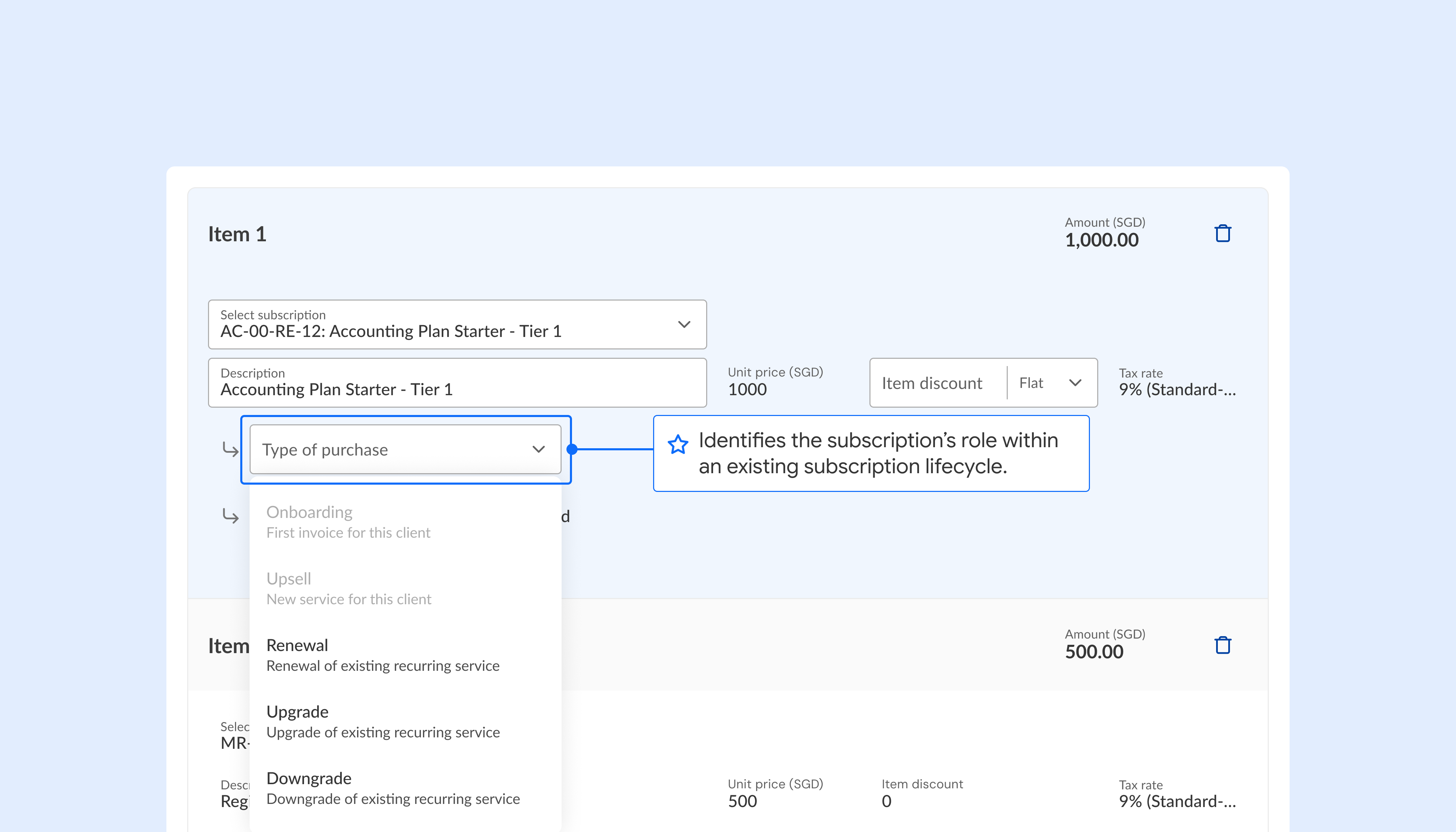The height and width of the screenshot is (832, 1456).
Task: Delete the 500.00 item with trash icon
Action: click(x=1222, y=645)
